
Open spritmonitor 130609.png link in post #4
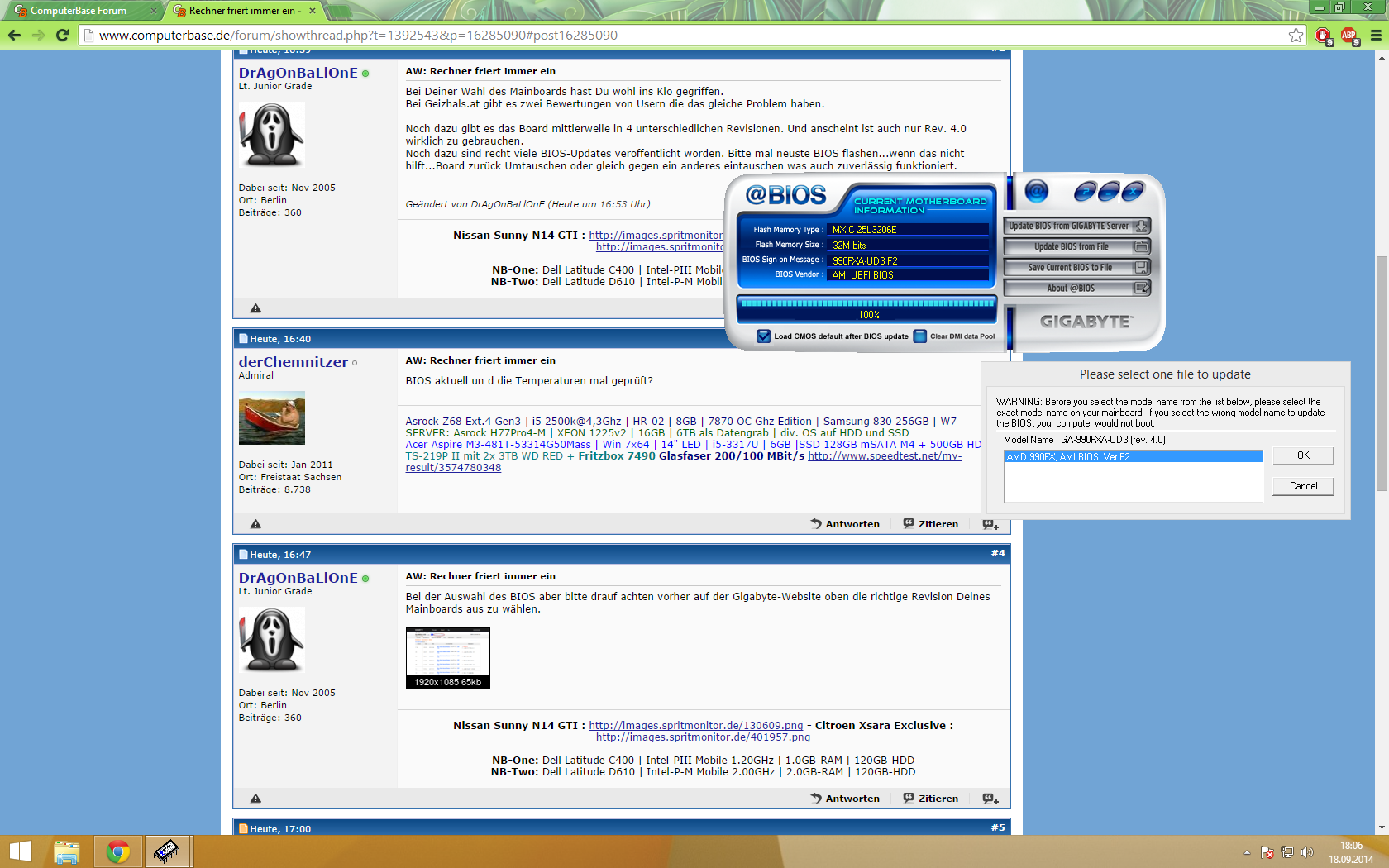point(696,726)
